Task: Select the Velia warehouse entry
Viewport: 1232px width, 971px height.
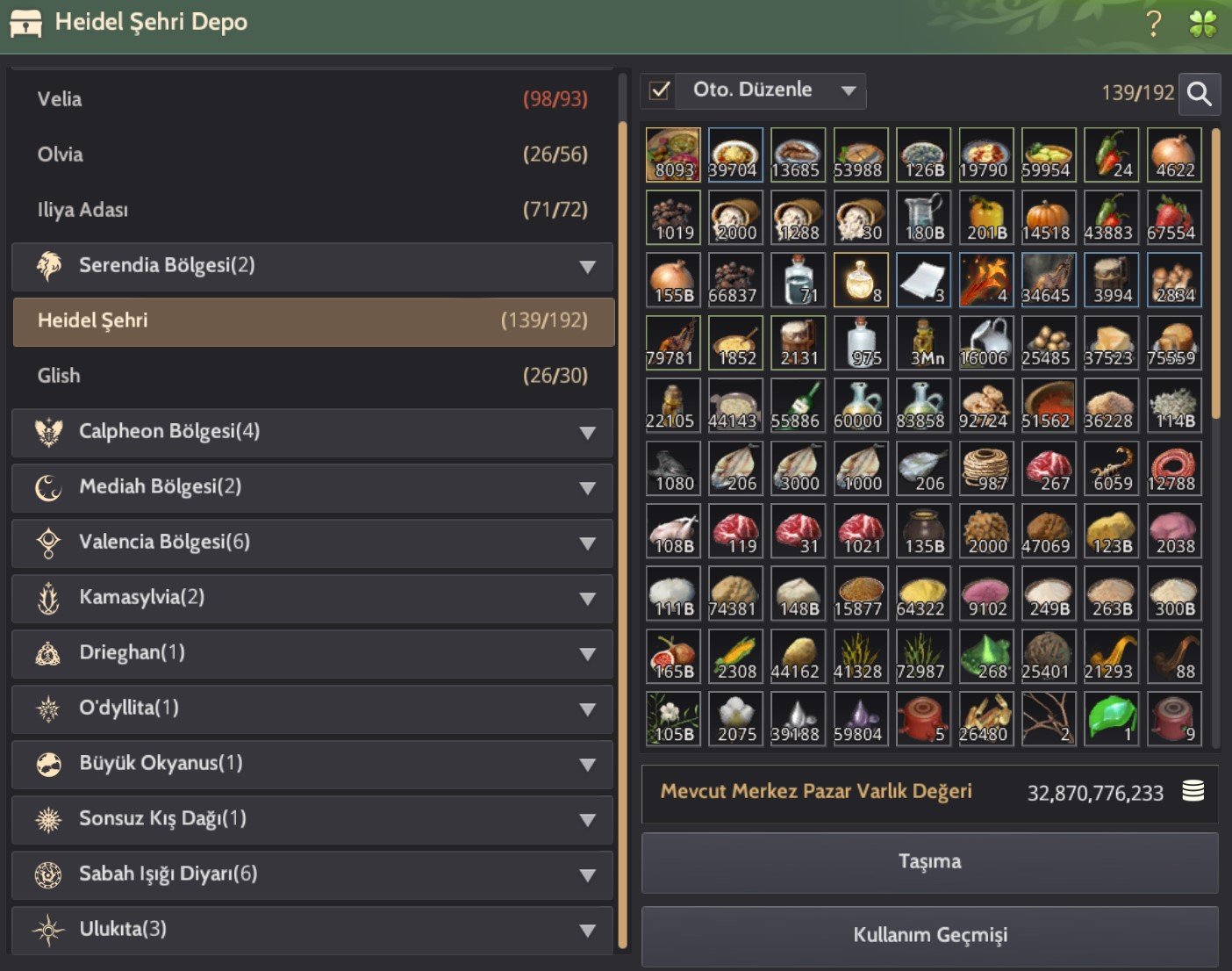Action: pyautogui.click(x=312, y=99)
